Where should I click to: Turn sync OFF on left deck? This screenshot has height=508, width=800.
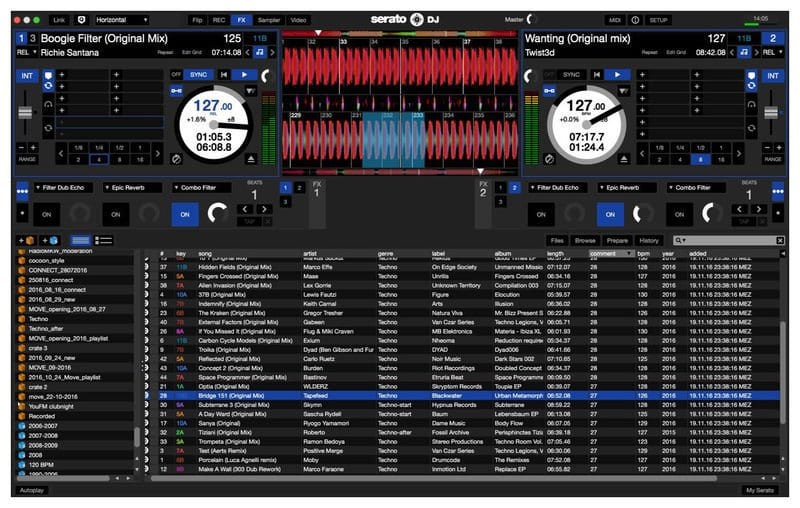(x=177, y=74)
